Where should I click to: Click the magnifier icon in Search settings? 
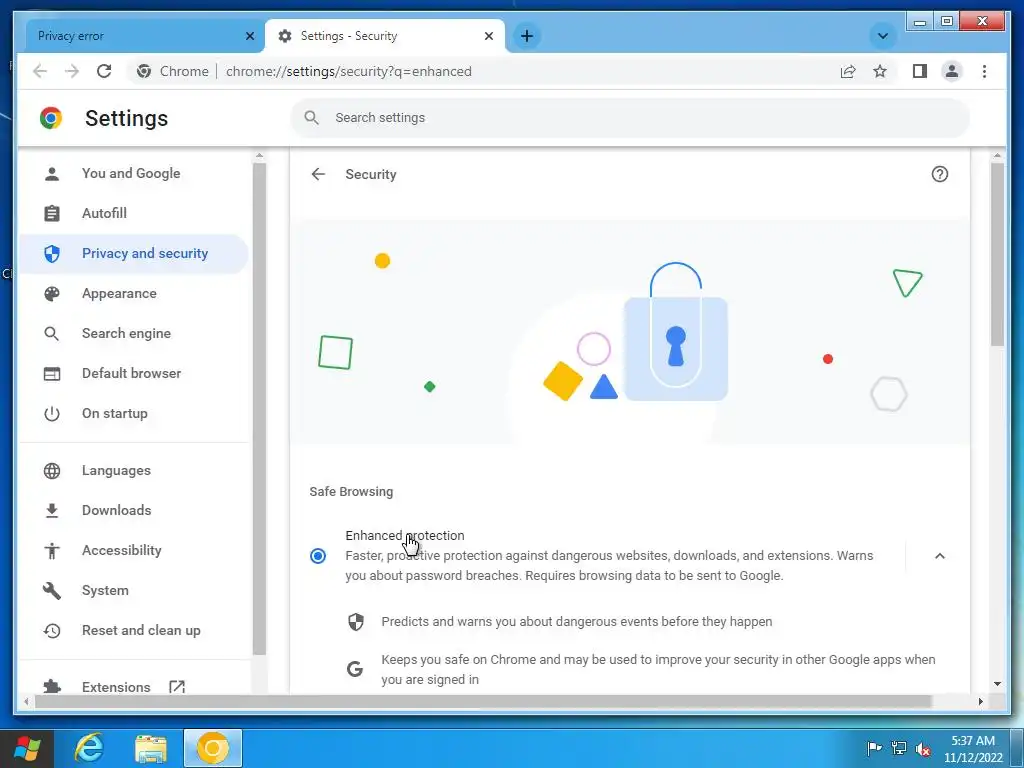tap(312, 118)
